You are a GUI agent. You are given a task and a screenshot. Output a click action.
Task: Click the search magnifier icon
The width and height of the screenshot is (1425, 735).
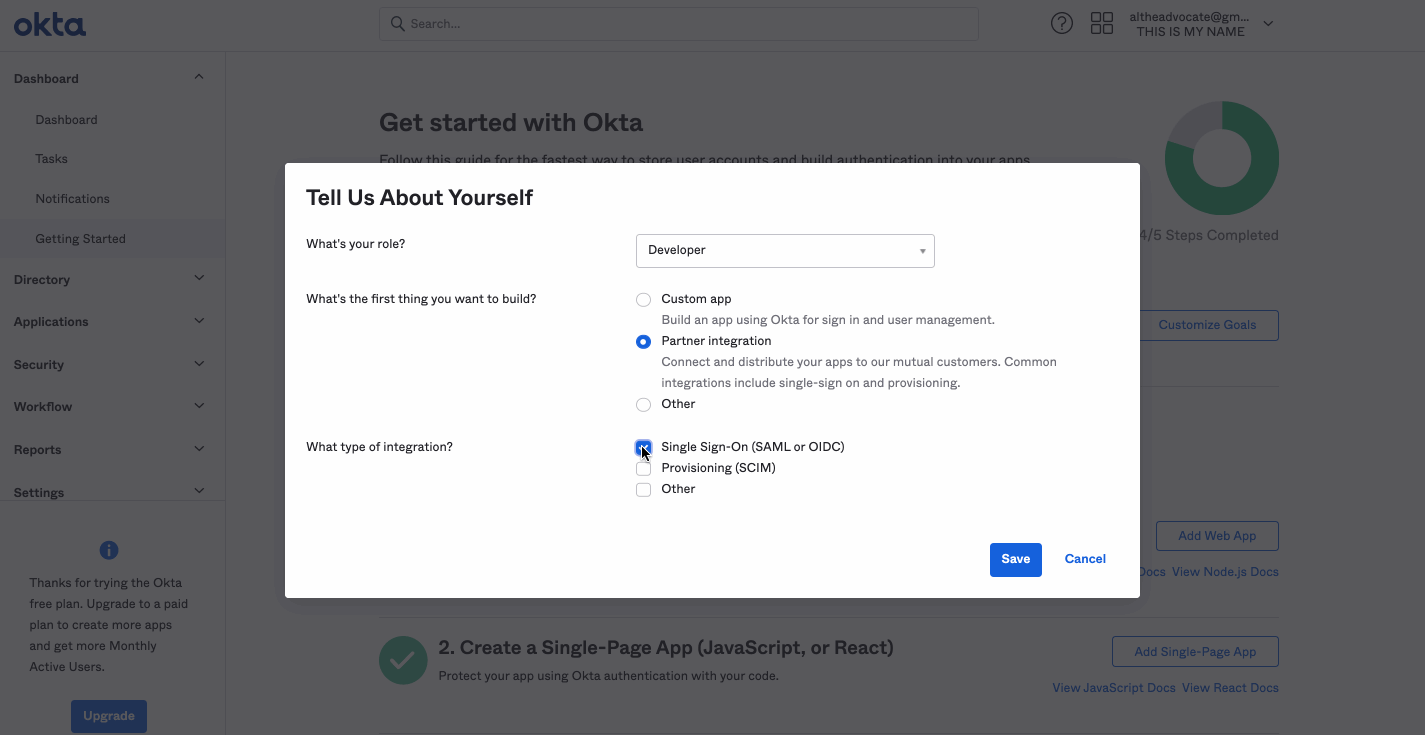click(397, 24)
